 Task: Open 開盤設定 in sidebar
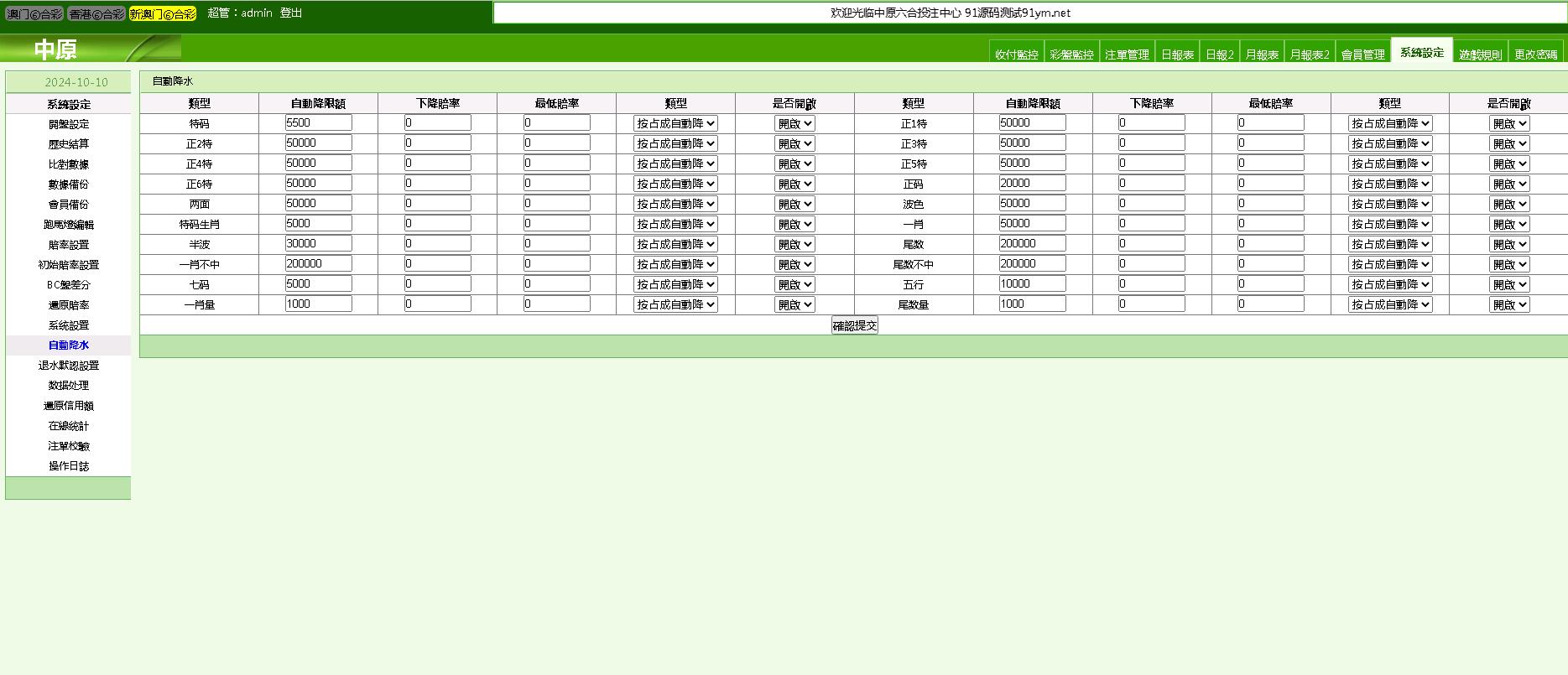pyautogui.click(x=68, y=124)
